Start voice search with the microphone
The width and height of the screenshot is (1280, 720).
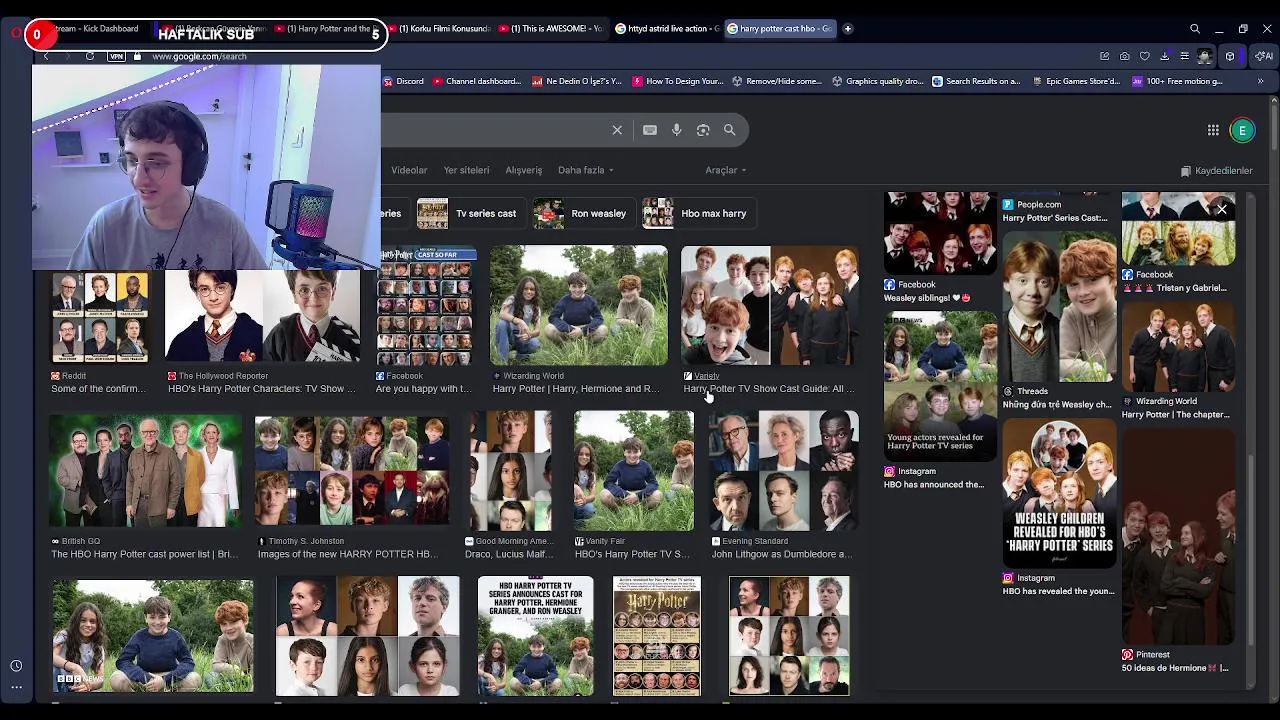click(677, 130)
